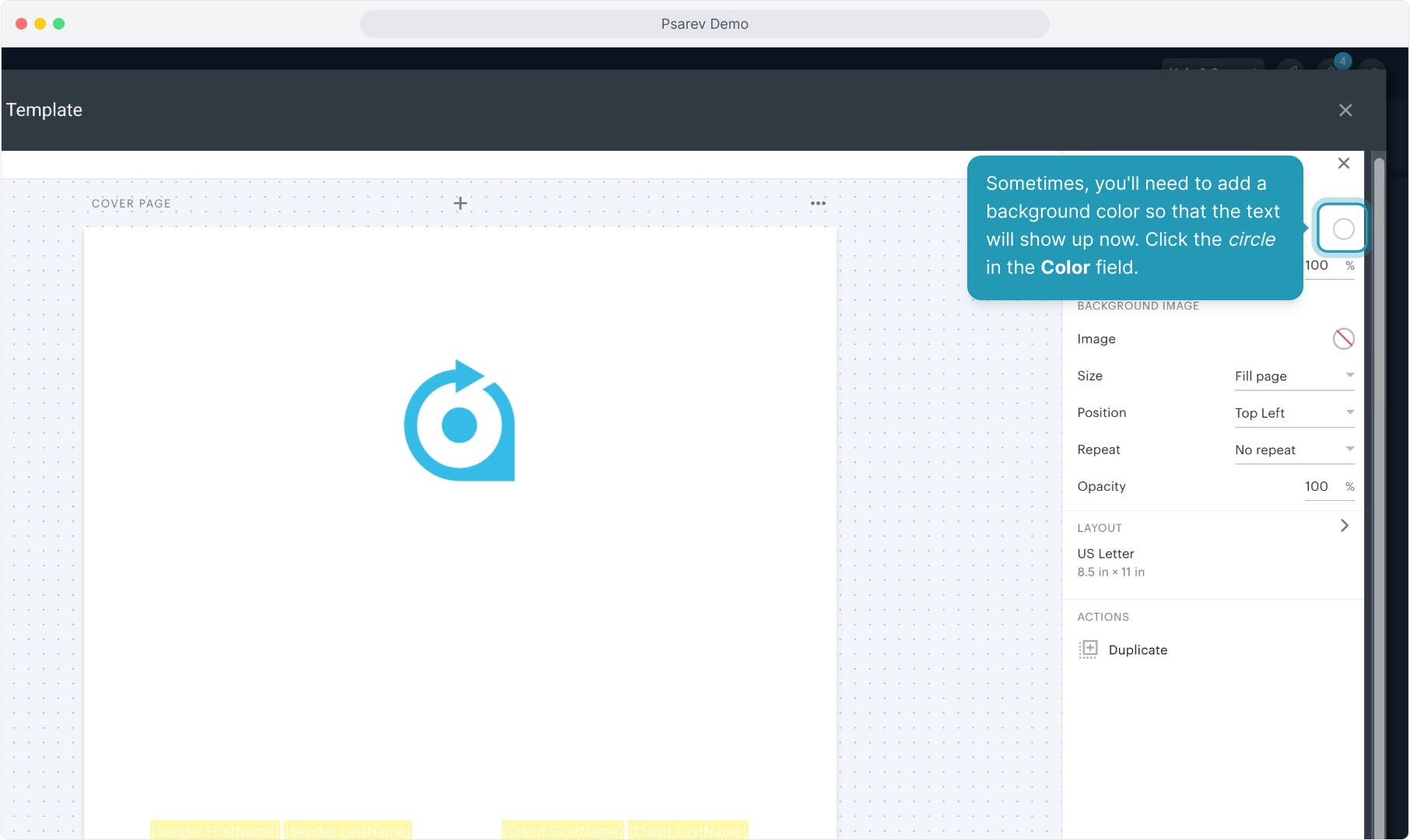Screen dimensions: 1410x840
Task: Click the Duplicate page icon
Action: pos(1088,649)
